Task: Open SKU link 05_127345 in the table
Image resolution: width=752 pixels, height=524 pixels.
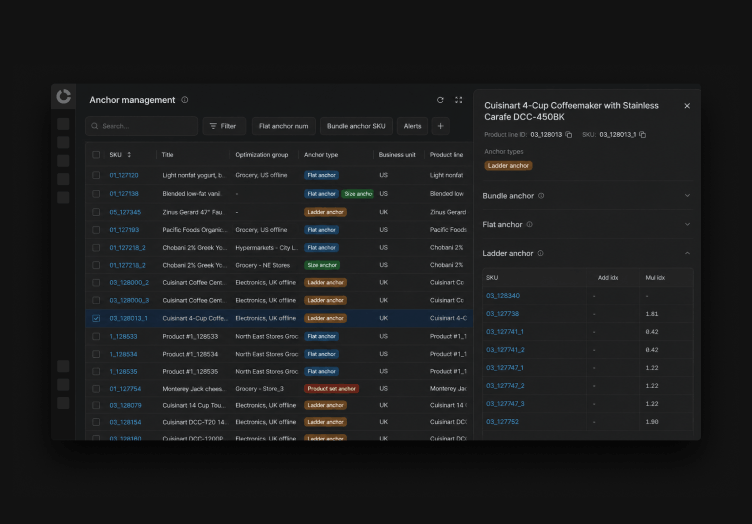Action: [125, 212]
